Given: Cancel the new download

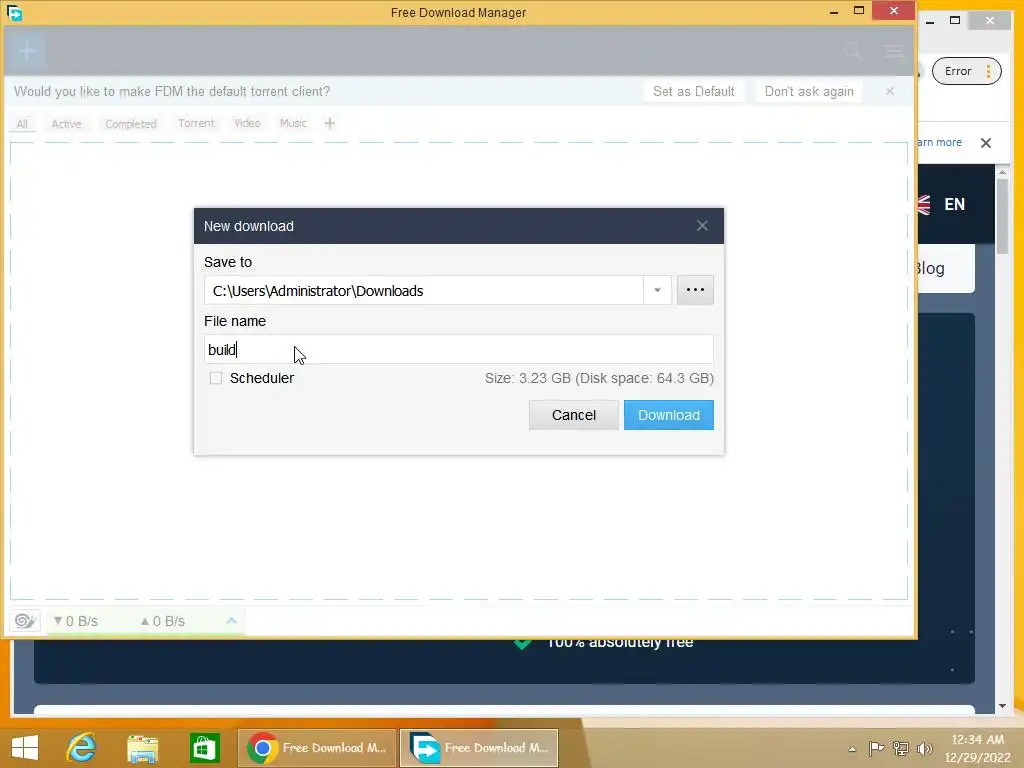Looking at the screenshot, I should click(573, 415).
